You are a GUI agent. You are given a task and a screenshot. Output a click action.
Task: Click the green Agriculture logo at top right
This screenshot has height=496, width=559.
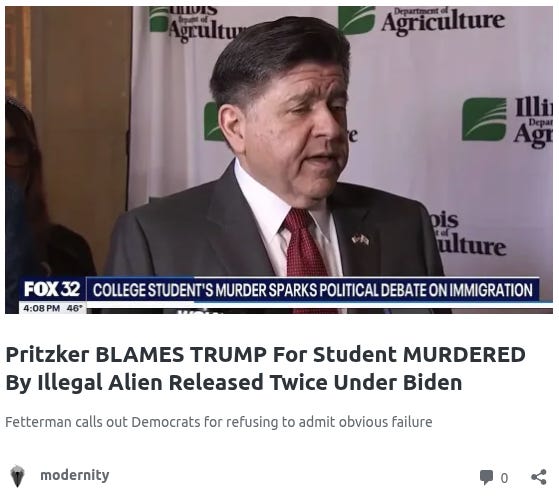[x=357, y=20]
